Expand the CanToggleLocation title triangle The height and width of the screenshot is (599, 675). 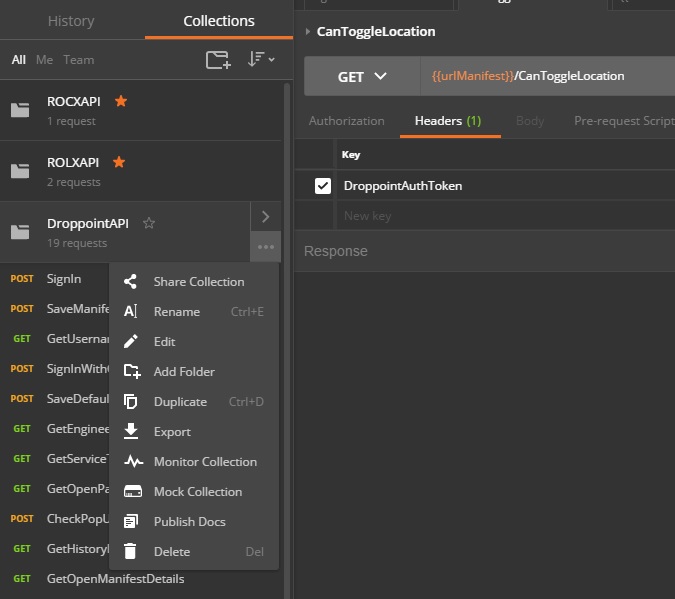coord(307,31)
